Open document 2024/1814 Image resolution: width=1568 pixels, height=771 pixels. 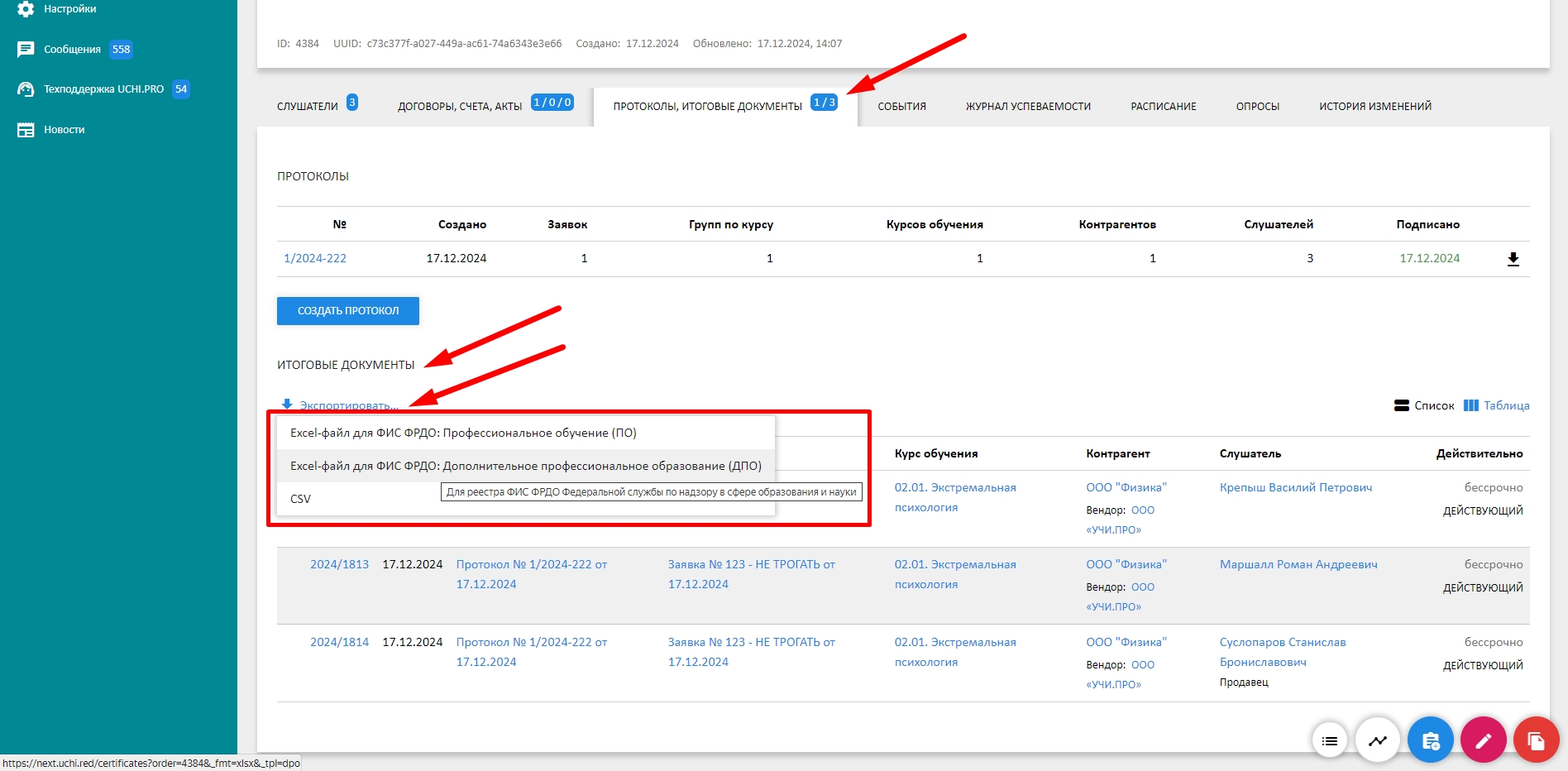[x=339, y=642]
